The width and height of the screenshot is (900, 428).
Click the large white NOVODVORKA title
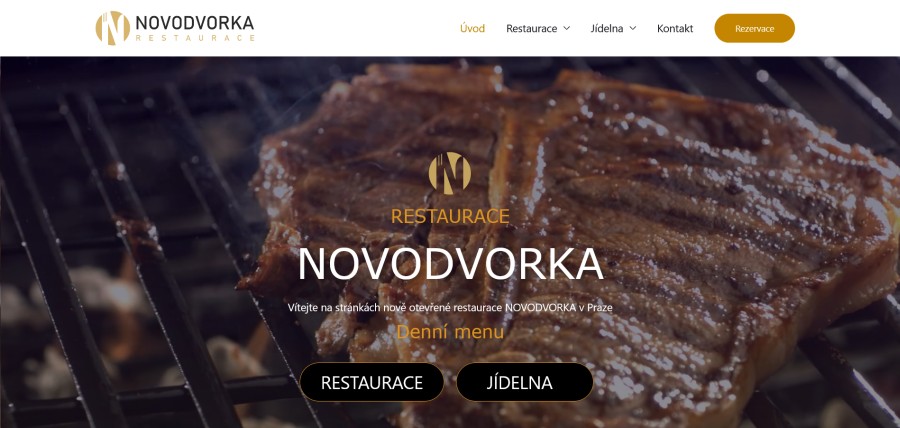click(x=451, y=264)
